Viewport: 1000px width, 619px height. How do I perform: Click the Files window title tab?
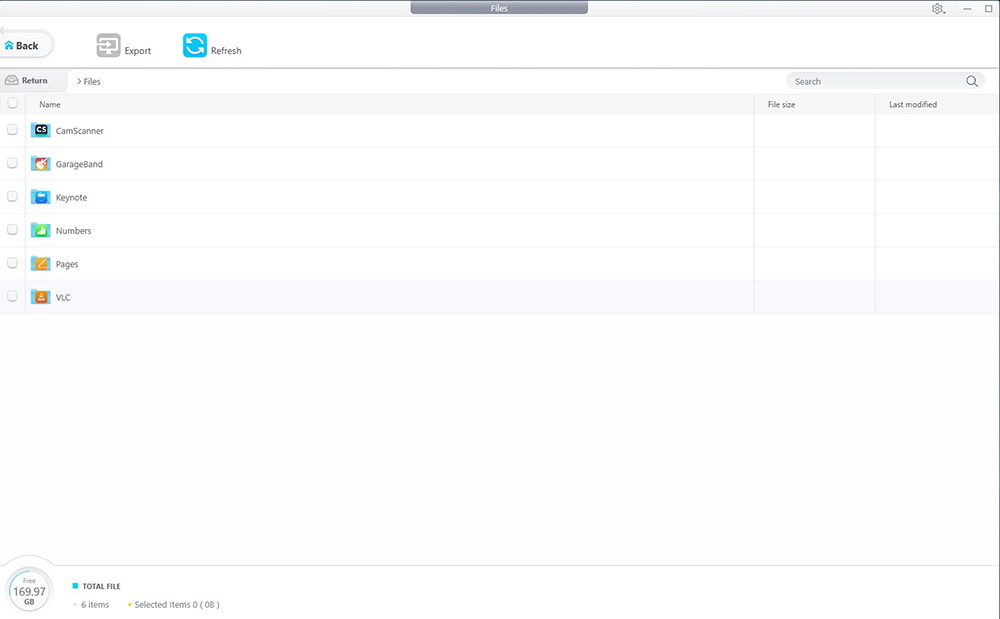click(499, 8)
